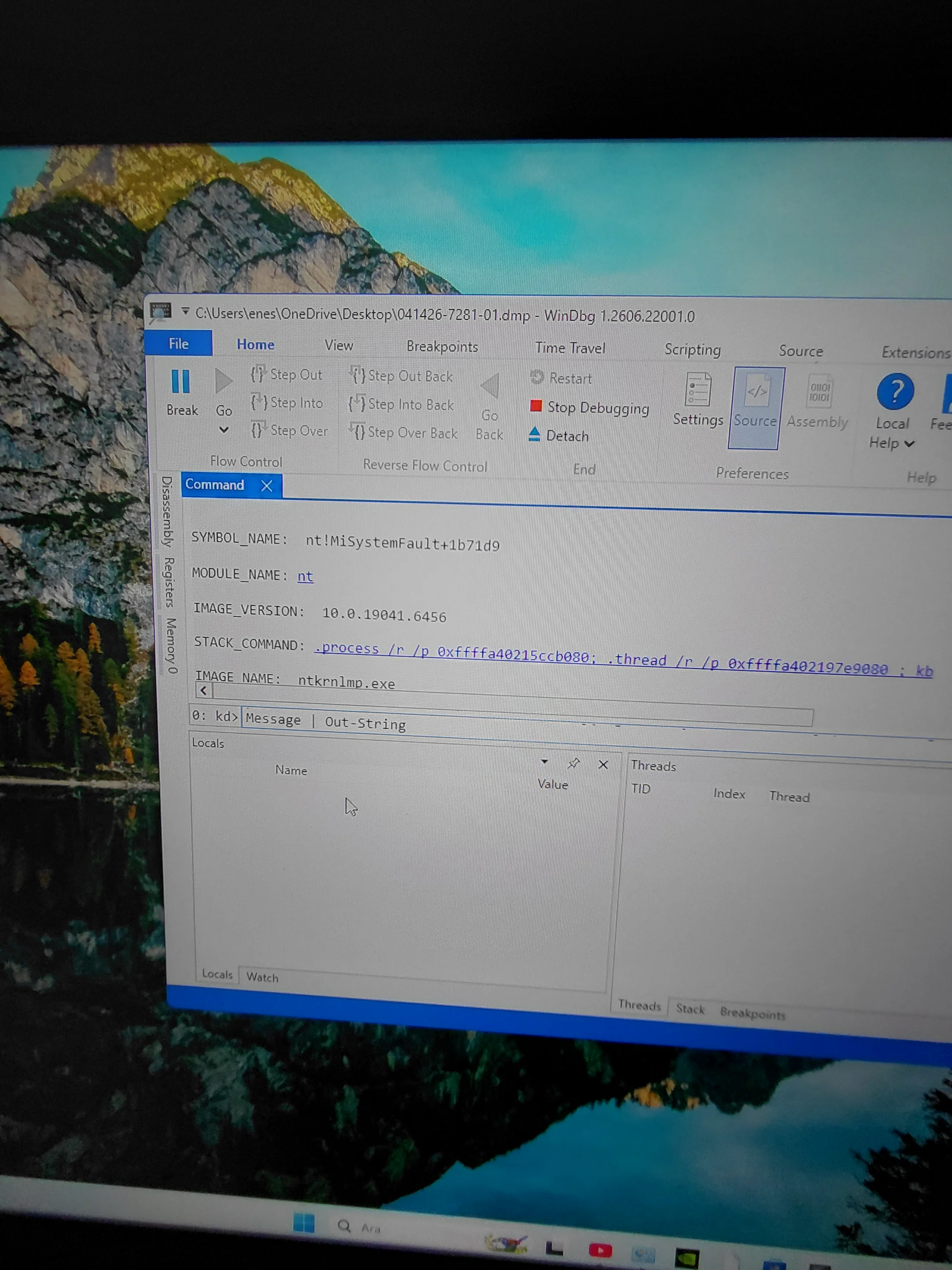The width and height of the screenshot is (952, 1270).
Task: Switch to the Watch bottom tab
Action: [262, 977]
